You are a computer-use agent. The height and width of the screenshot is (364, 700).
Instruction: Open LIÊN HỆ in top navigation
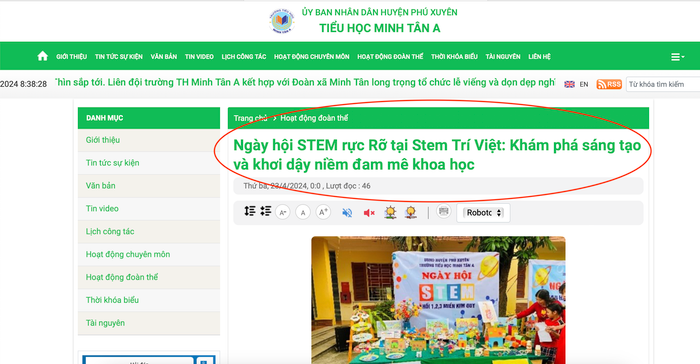point(539,57)
